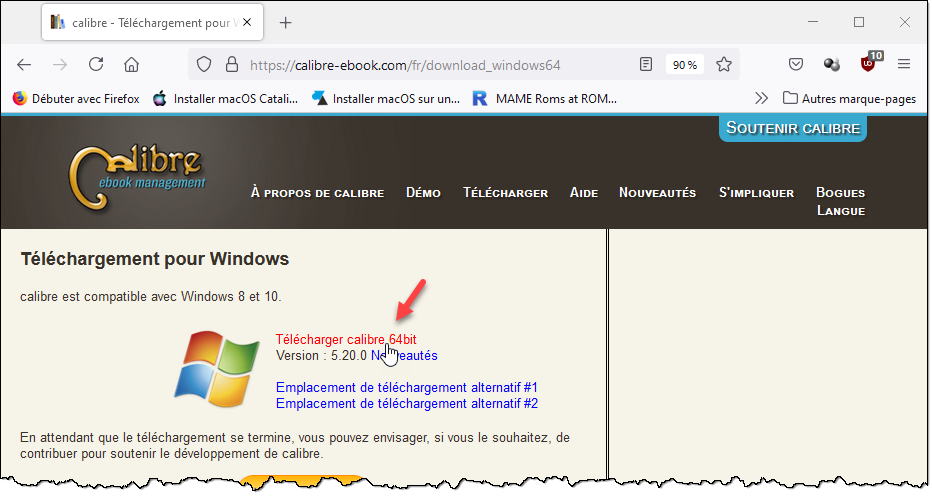This screenshot has height=496, width=932.
Task: Open the Bogues menu item
Action: [x=840, y=193]
